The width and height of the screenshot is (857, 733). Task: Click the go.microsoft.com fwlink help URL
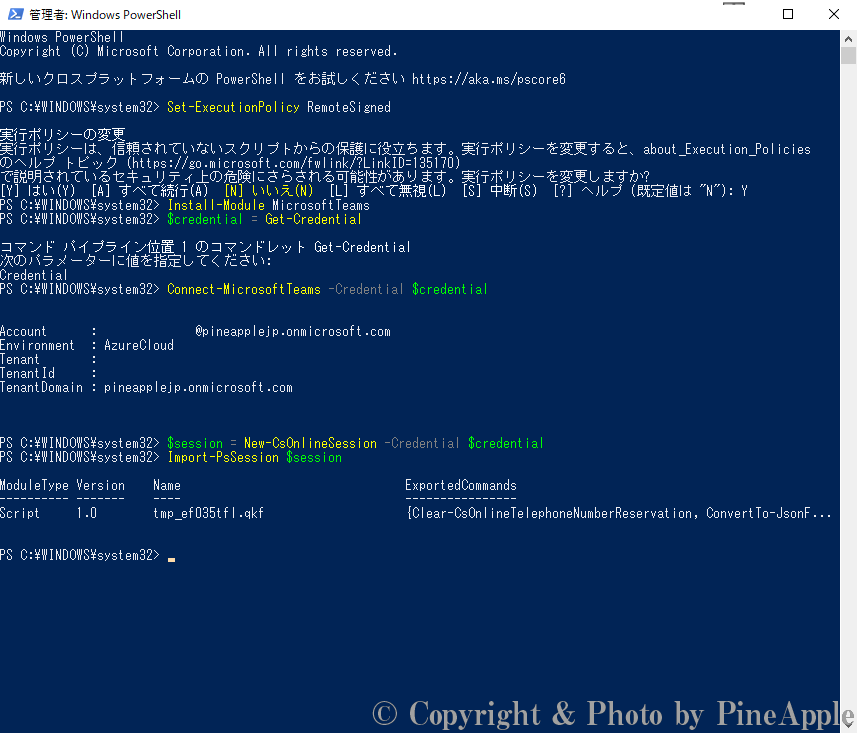(x=293, y=163)
